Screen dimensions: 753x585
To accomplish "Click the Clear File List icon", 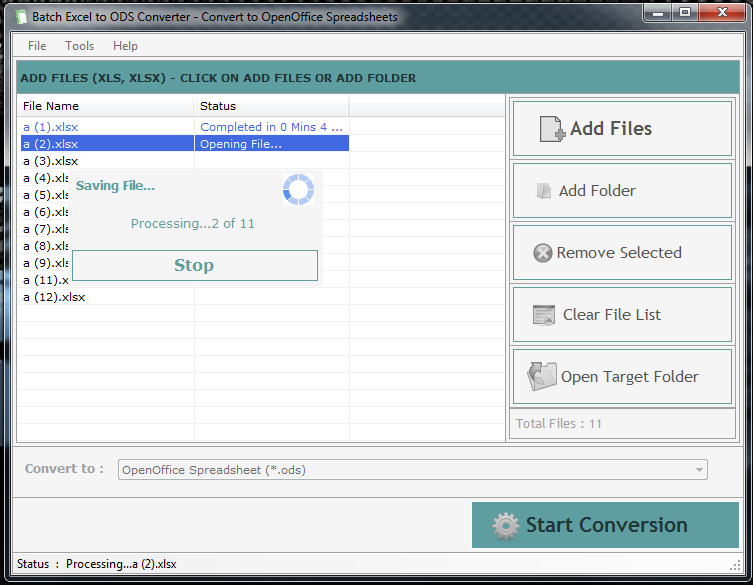I will click(x=544, y=315).
